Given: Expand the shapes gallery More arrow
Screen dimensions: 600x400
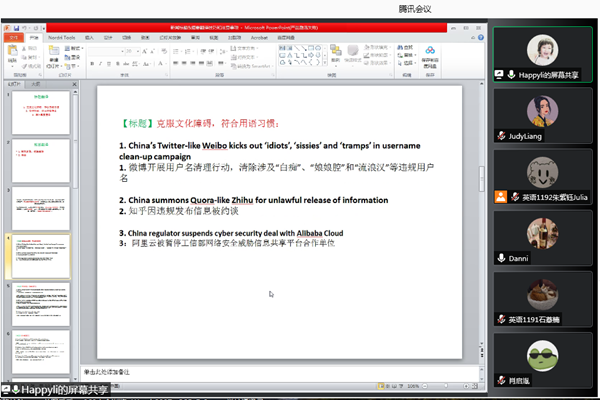Looking at the screenshot, I should (325, 62).
